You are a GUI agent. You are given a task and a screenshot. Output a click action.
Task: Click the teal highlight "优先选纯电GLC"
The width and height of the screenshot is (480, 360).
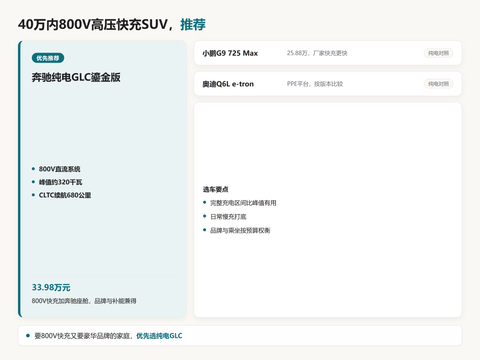click(159, 336)
